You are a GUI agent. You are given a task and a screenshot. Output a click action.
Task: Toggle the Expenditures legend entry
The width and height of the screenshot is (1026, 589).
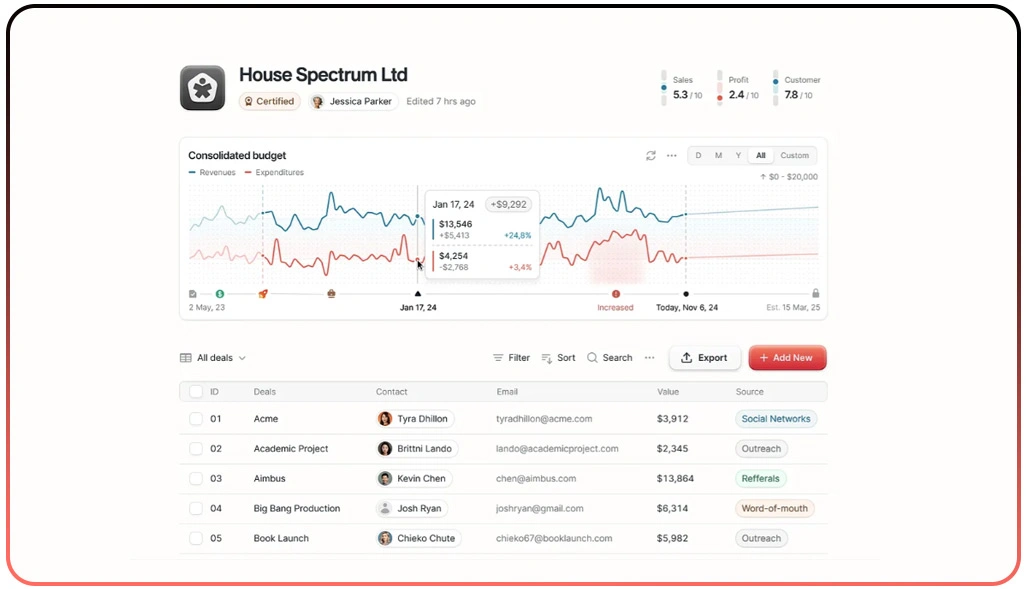tap(274, 172)
